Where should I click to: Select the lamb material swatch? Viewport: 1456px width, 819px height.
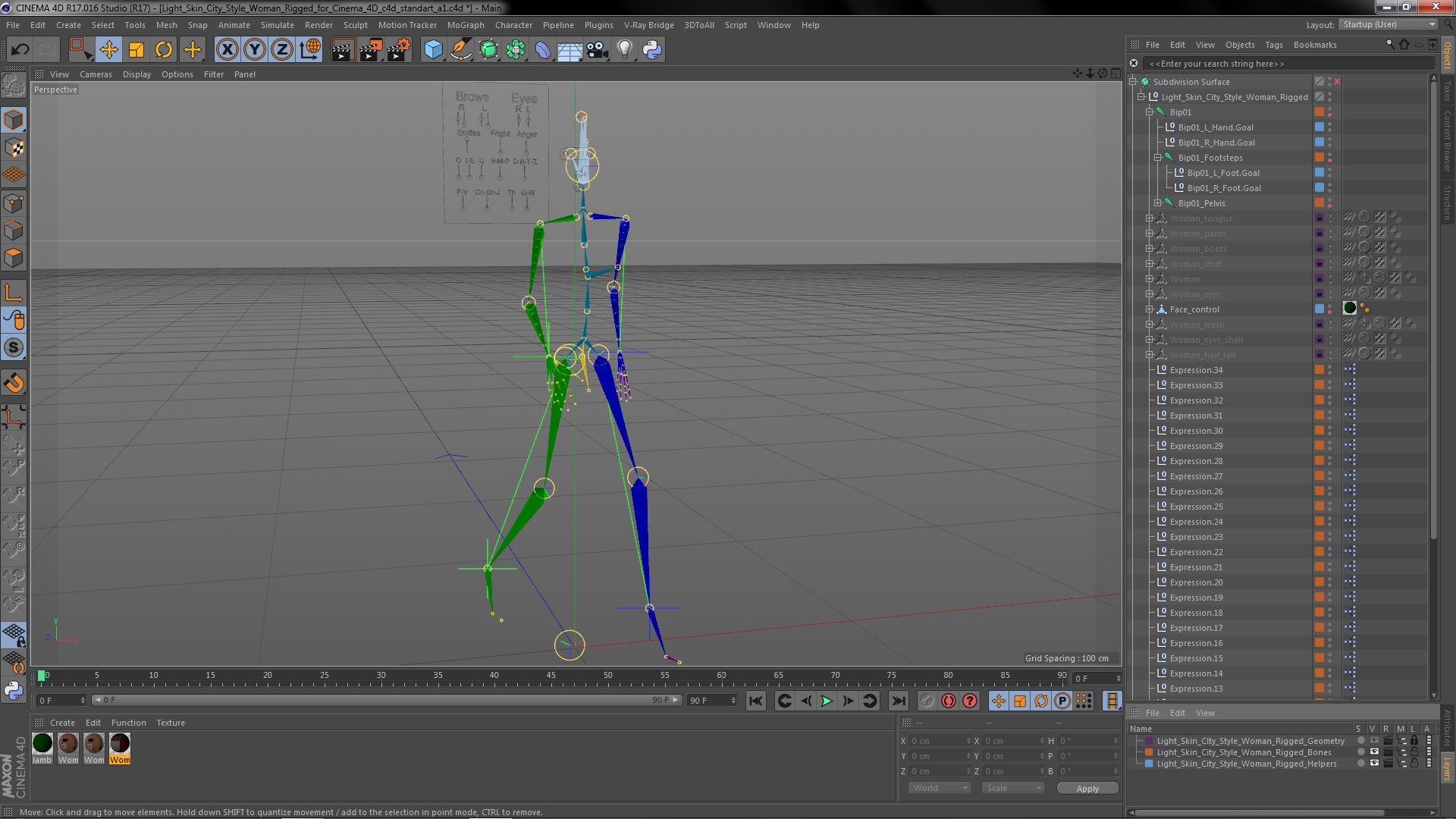point(42,744)
